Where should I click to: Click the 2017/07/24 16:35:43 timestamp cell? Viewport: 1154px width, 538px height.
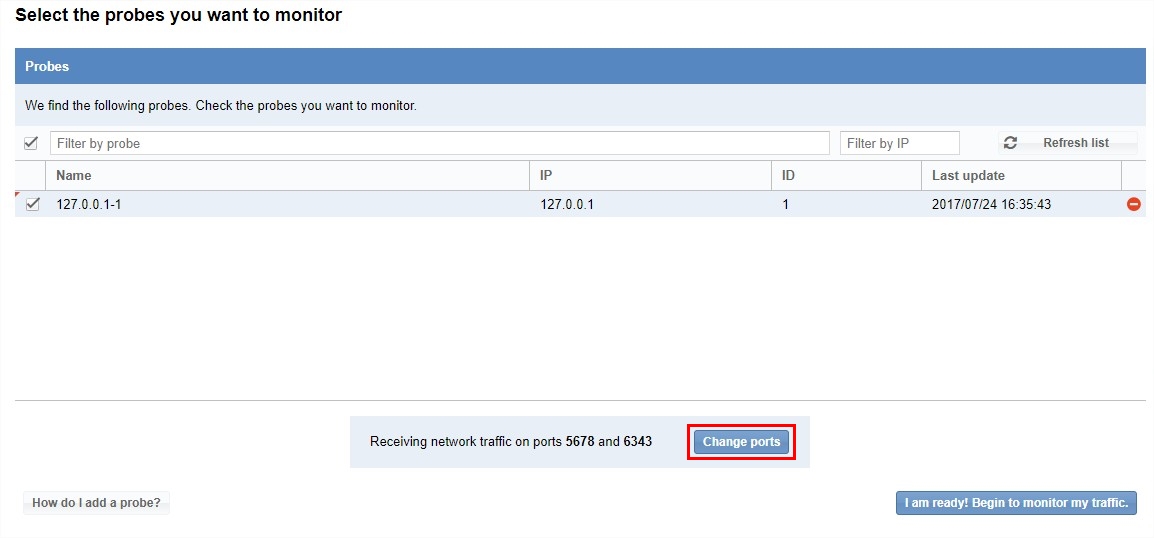click(x=991, y=204)
